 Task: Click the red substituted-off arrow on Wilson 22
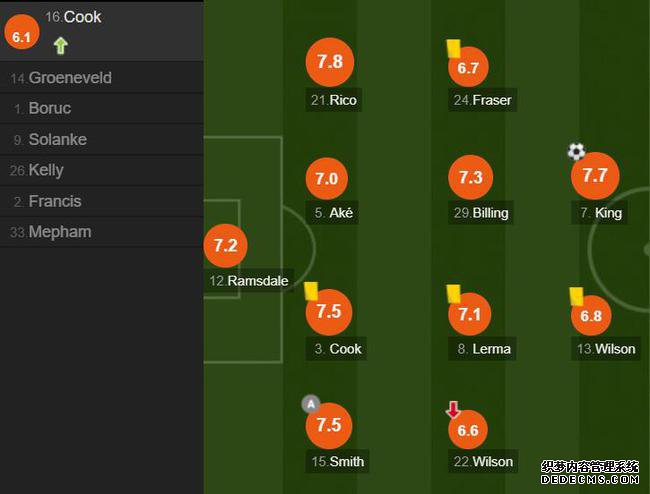(454, 409)
